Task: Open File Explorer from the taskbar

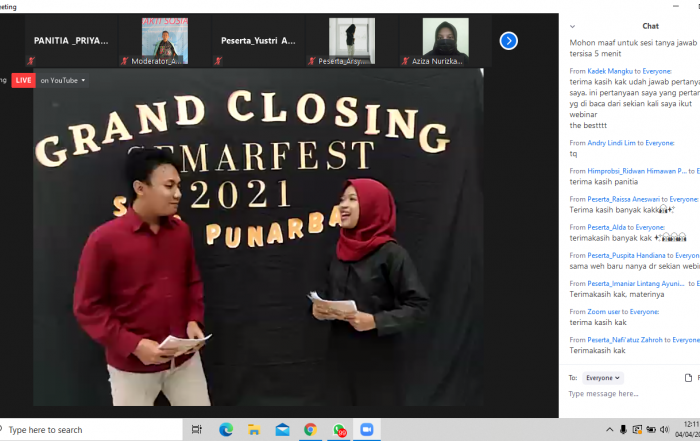Action: [254, 429]
